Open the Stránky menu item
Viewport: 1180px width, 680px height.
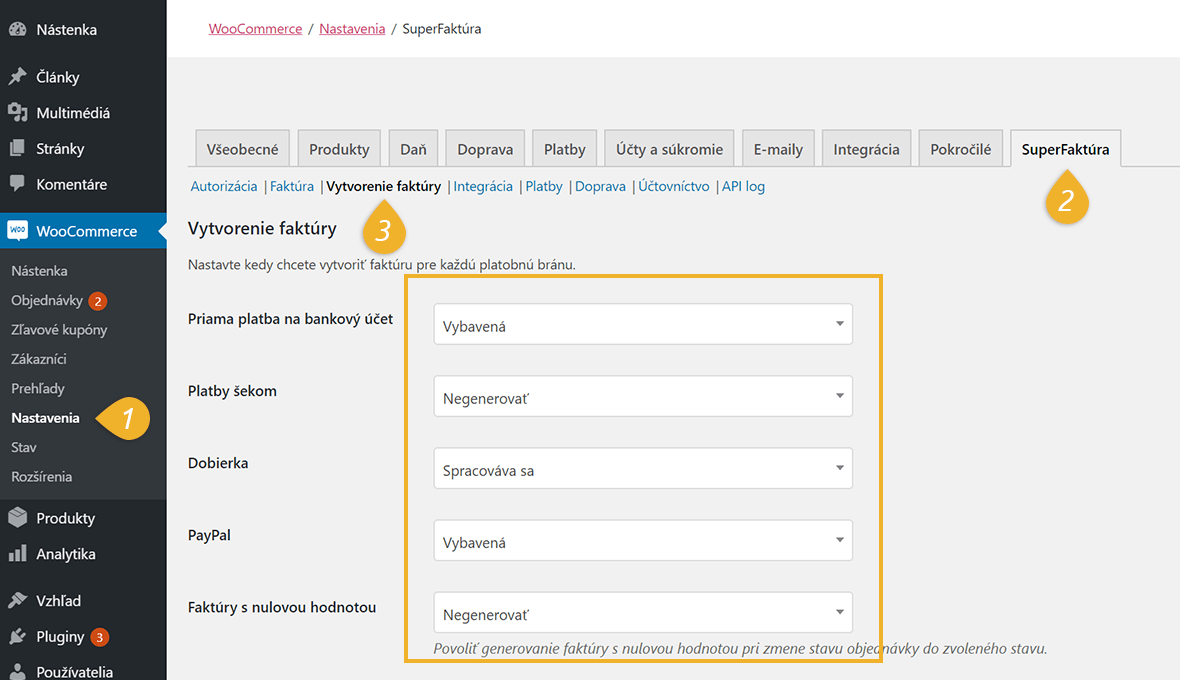[x=60, y=148]
